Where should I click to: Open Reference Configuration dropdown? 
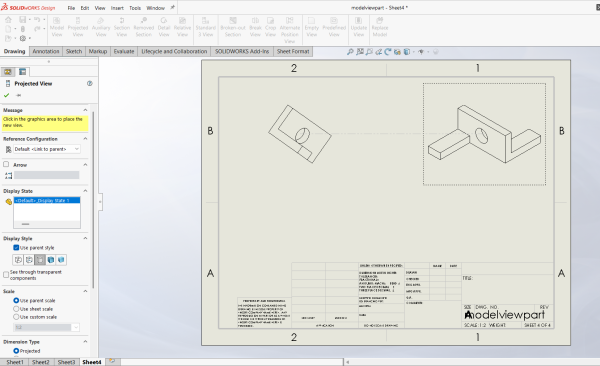[47, 149]
